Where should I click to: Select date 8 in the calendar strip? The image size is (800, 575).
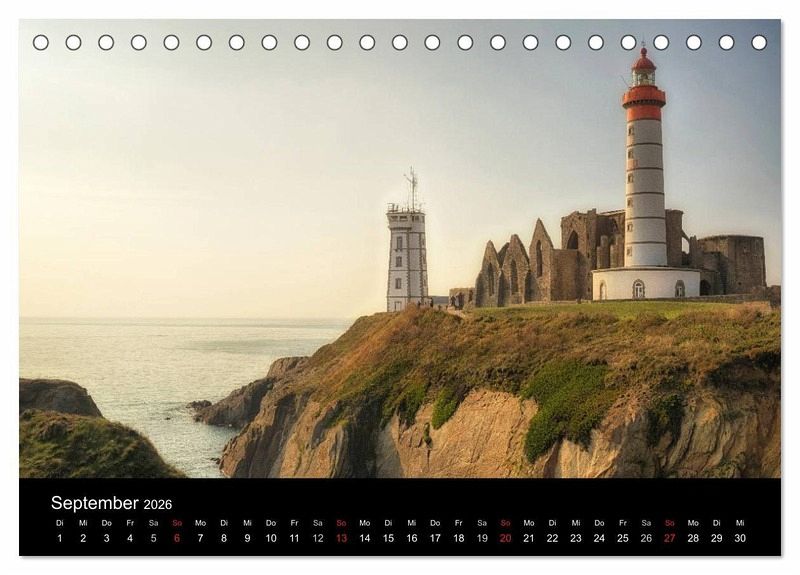point(224,538)
